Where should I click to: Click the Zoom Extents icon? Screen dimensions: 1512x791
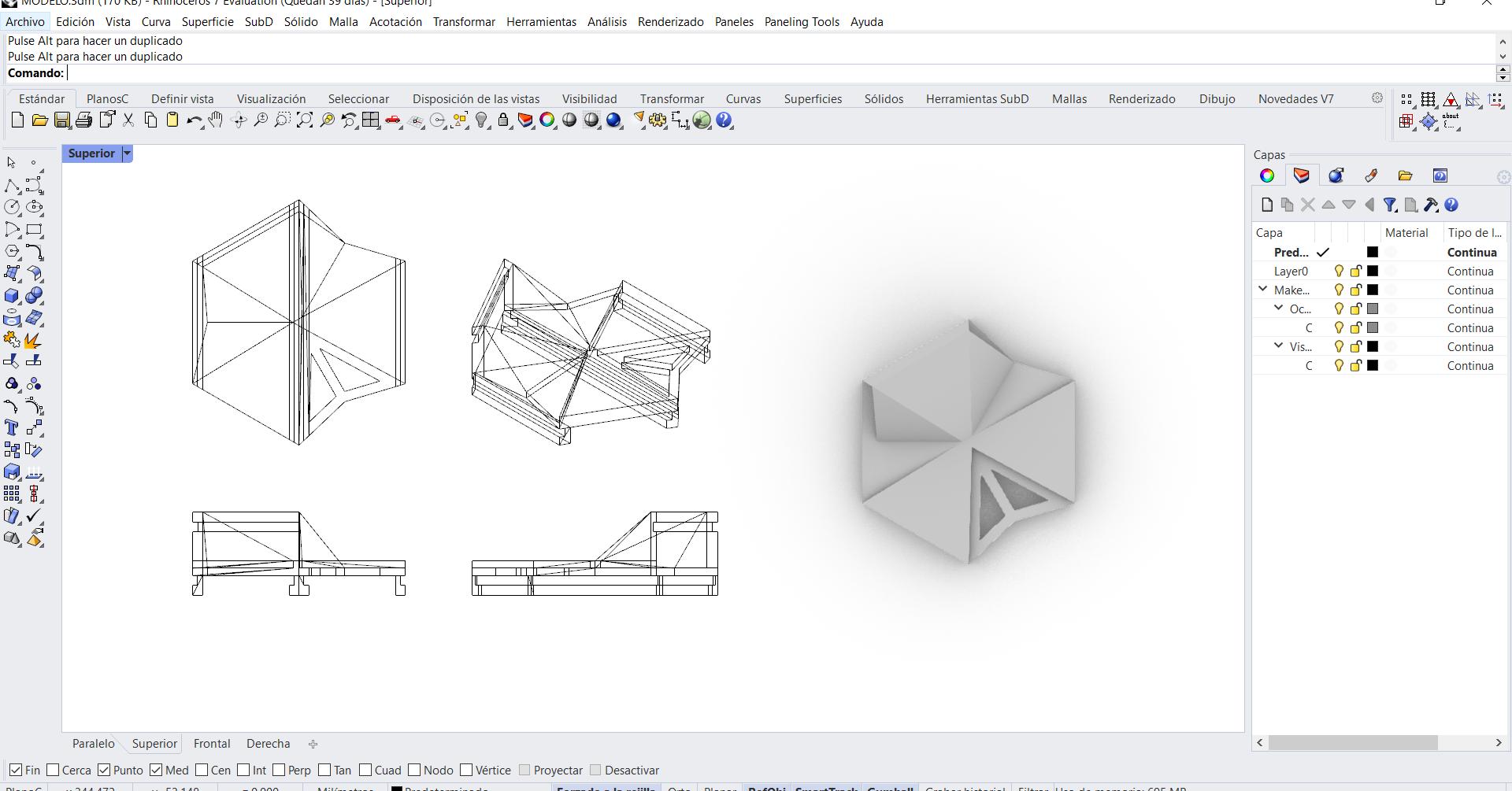[305, 120]
